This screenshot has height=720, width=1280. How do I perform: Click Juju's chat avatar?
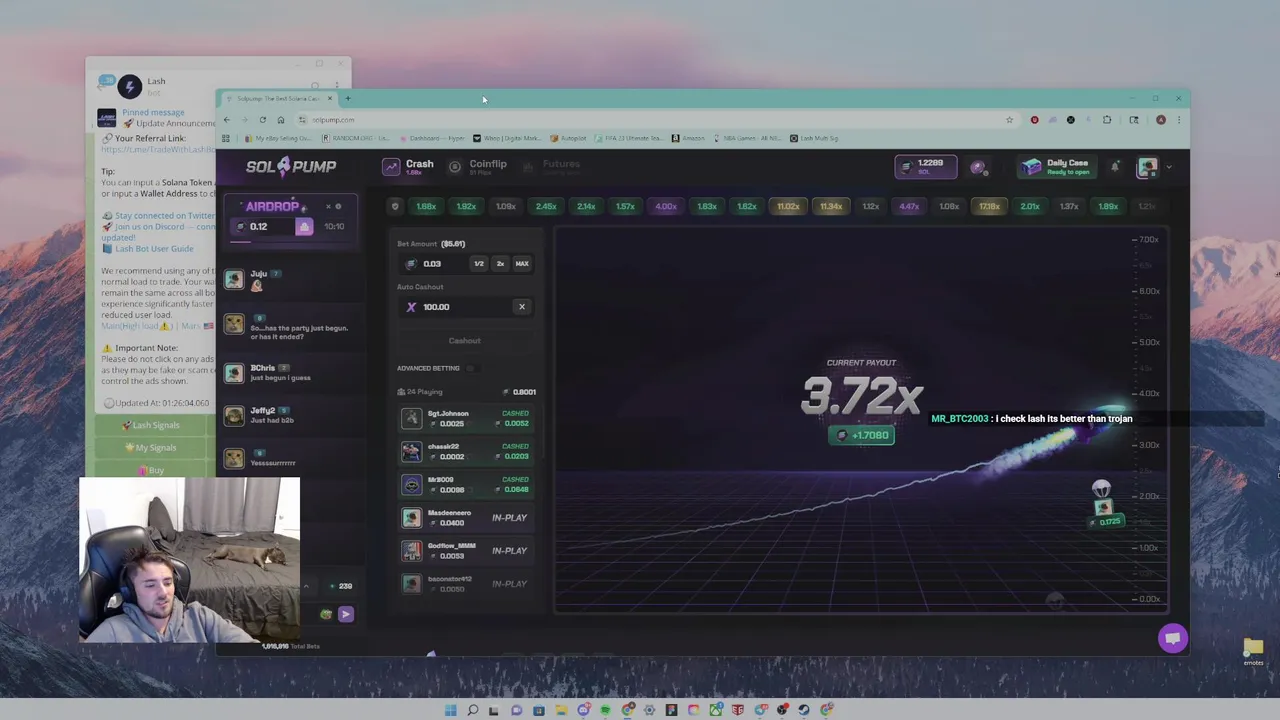[x=234, y=280]
